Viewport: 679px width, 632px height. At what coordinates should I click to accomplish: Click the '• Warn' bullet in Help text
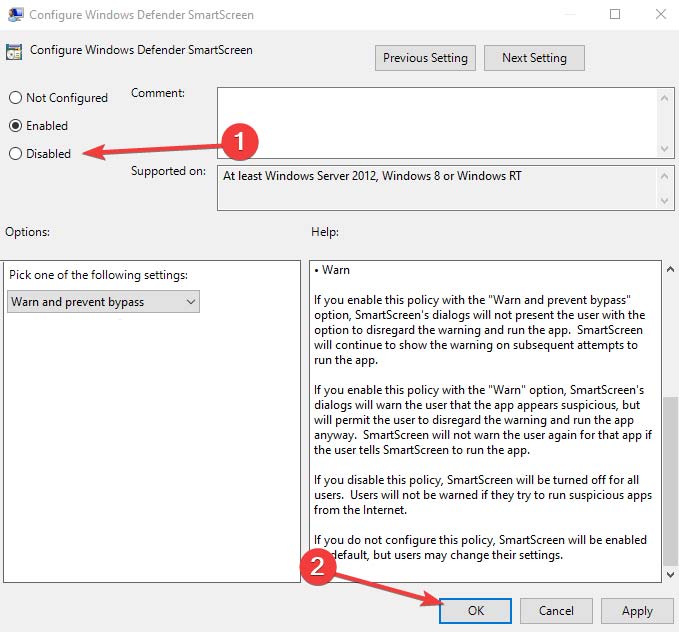point(332,270)
